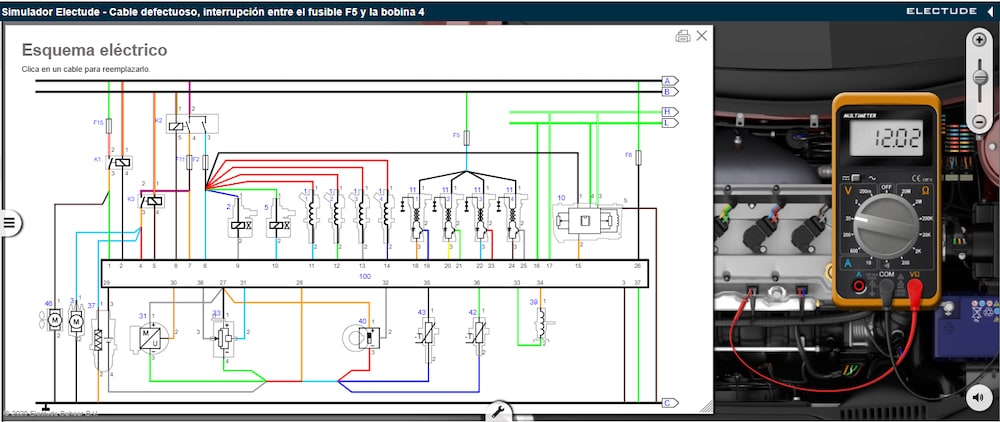This screenshot has height=422, width=1000.
Task: Select fuse F6 in the schematic
Action: (638, 157)
